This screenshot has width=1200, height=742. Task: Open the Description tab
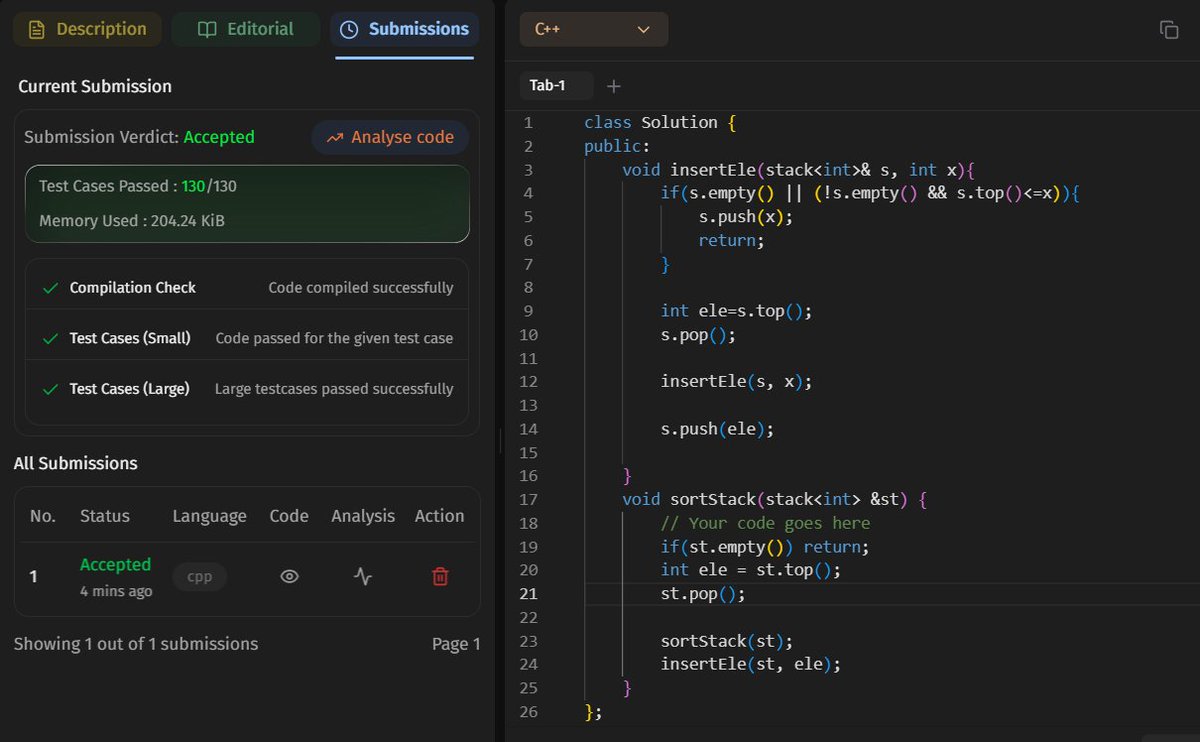87,29
